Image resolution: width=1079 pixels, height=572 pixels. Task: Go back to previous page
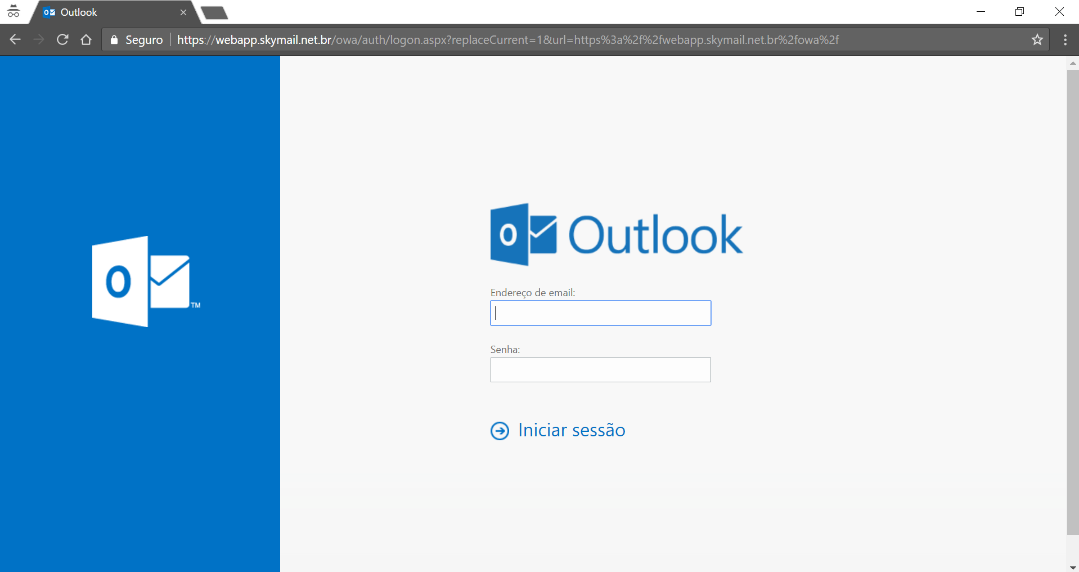pyautogui.click(x=15, y=40)
